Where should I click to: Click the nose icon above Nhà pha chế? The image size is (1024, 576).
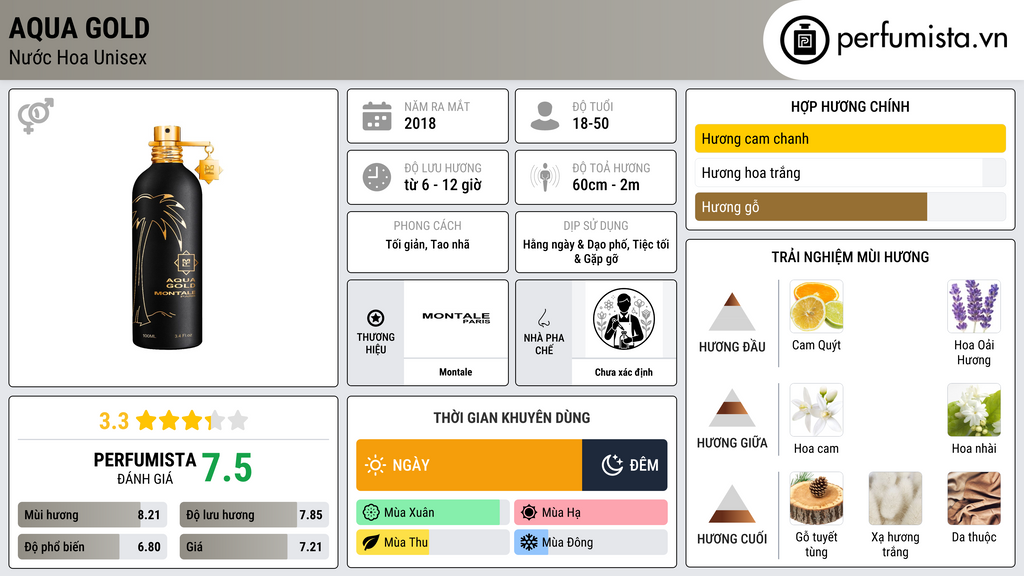click(x=543, y=318)
